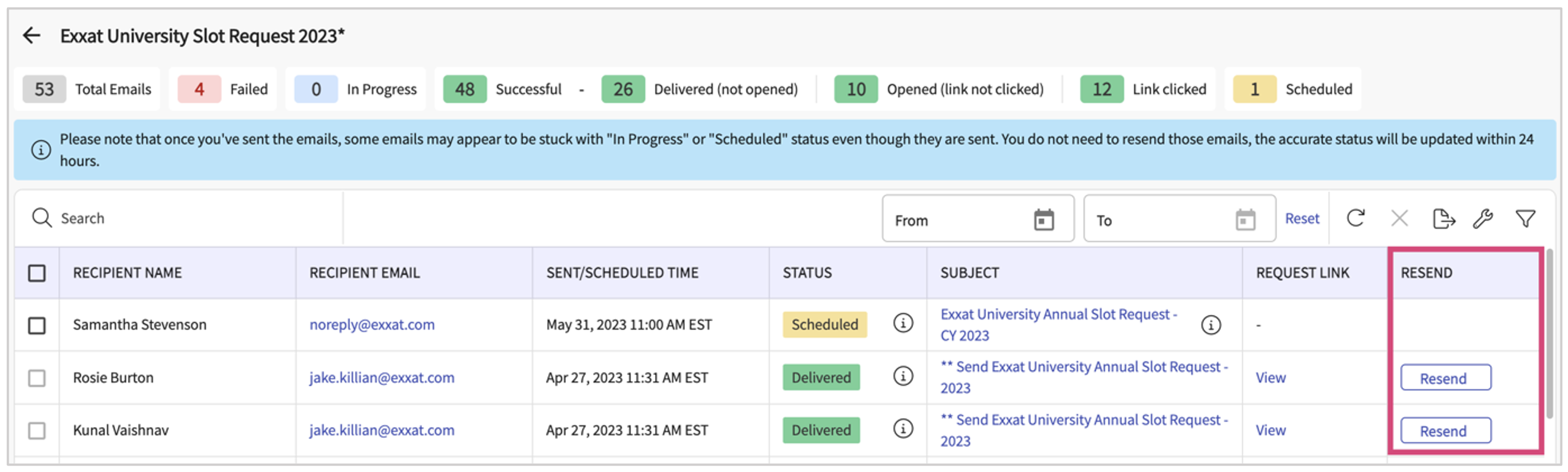Click the To date field
This screenshot has width=1568, height=472.
coord(1179,219)
